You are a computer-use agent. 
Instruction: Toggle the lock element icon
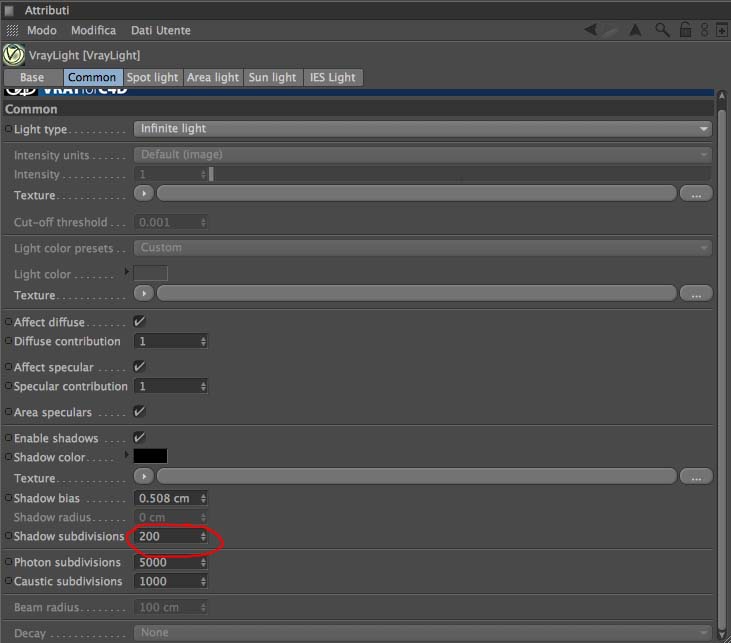coord(685,30)
